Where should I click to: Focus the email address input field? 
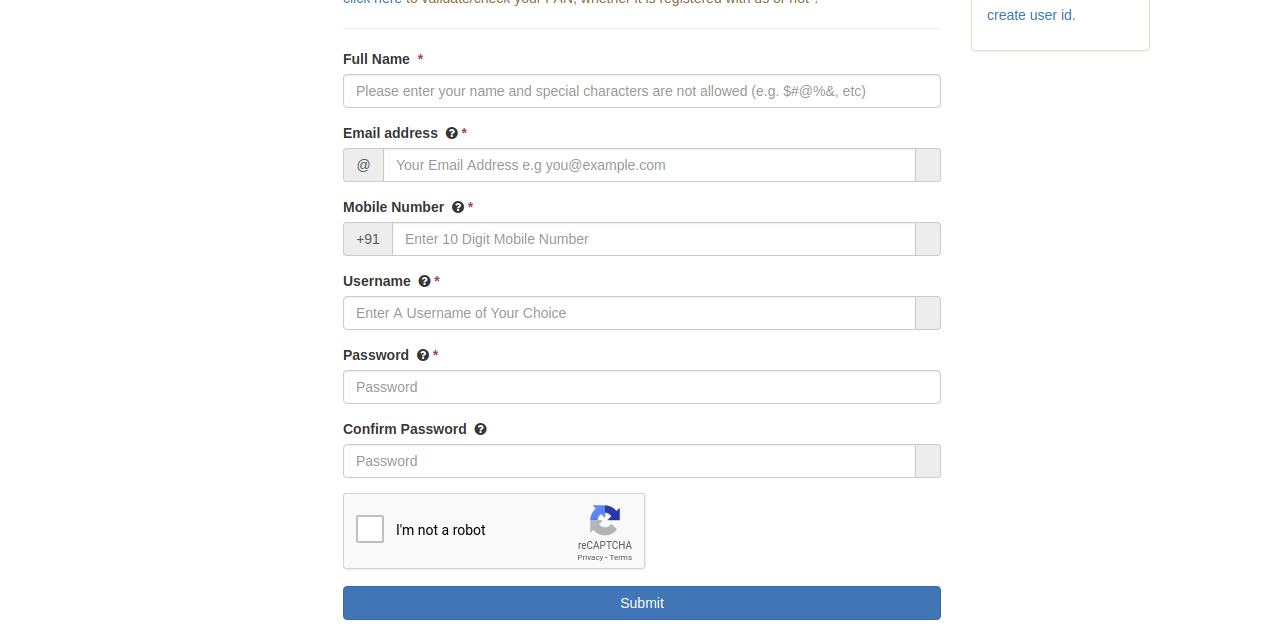pos(649,165)
